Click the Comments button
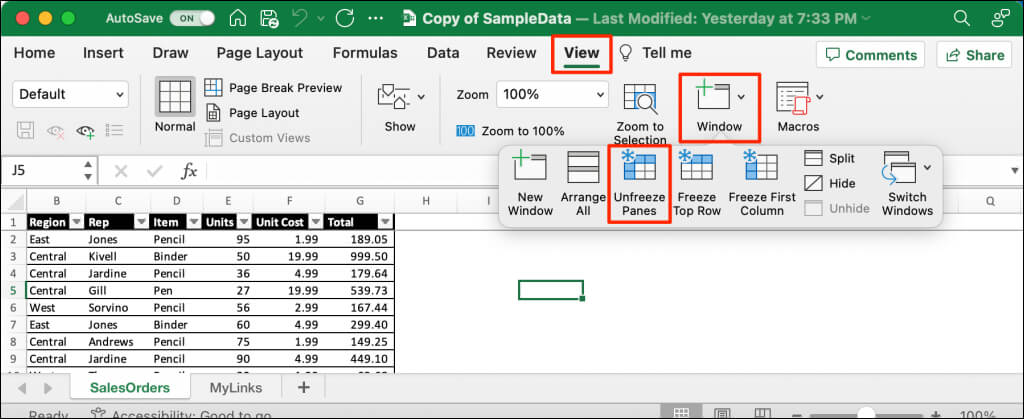Screen dimensions: 1024x419 [x=871, y=55]
